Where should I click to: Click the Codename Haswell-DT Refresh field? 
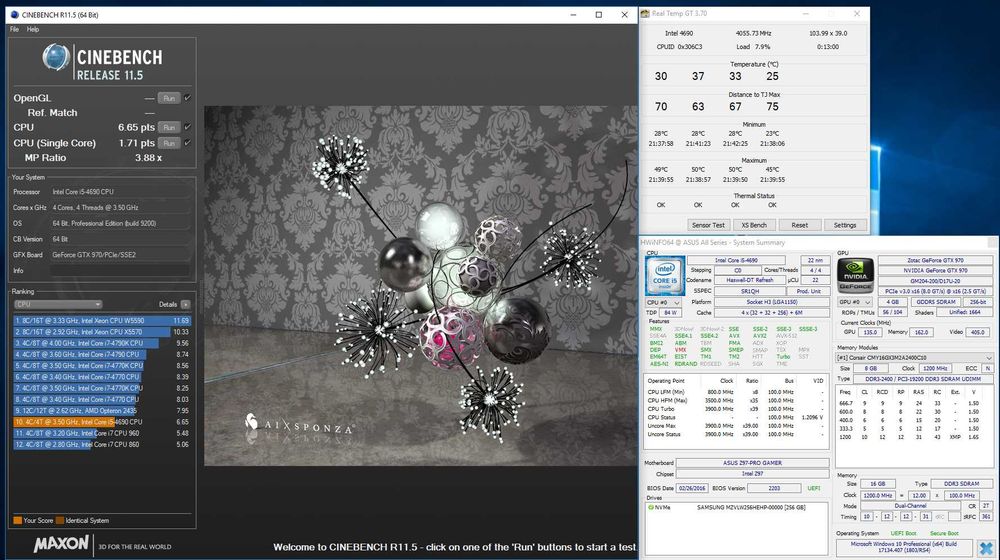(750, 280)
